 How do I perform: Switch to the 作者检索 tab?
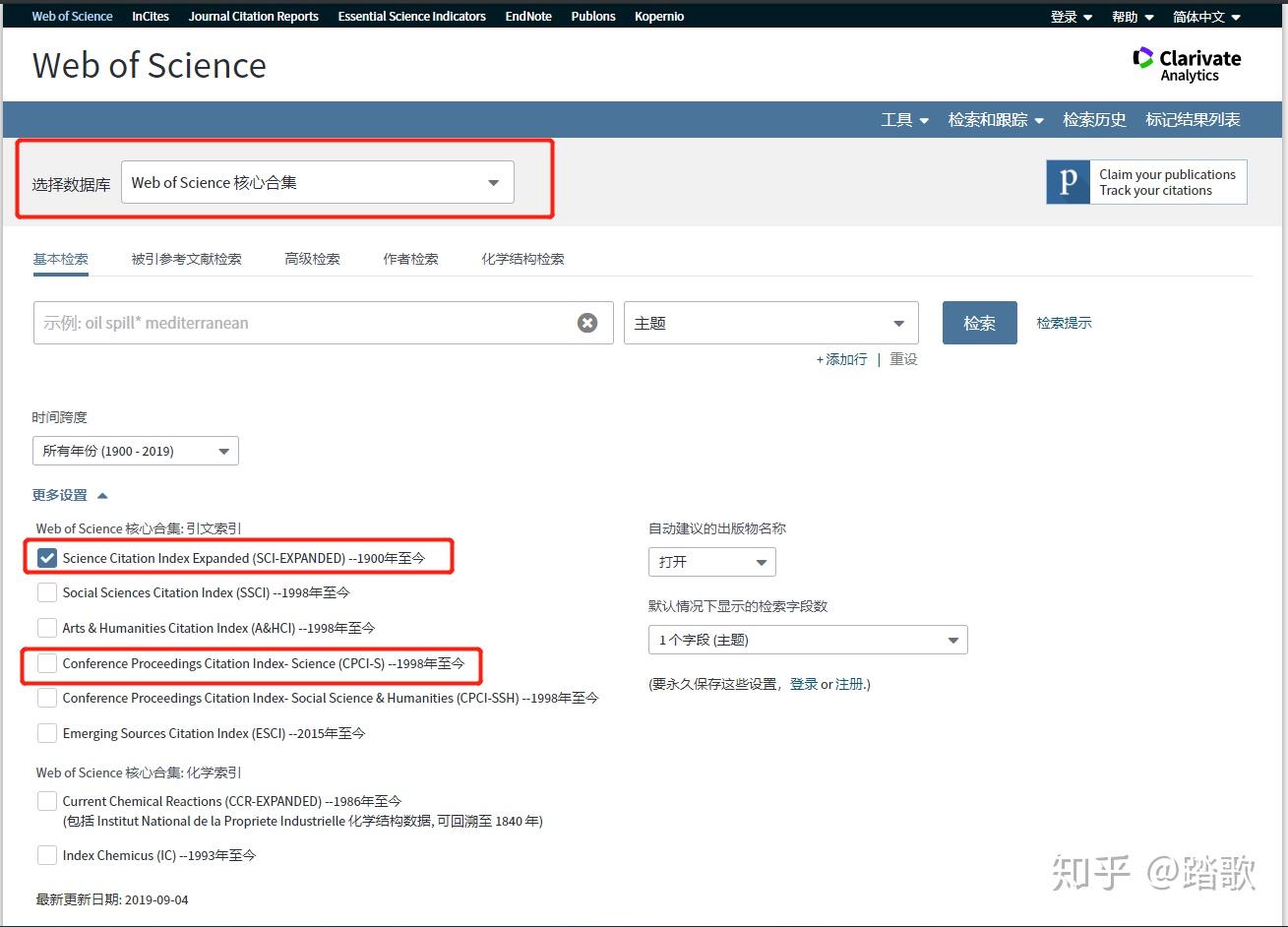(409, 258)
